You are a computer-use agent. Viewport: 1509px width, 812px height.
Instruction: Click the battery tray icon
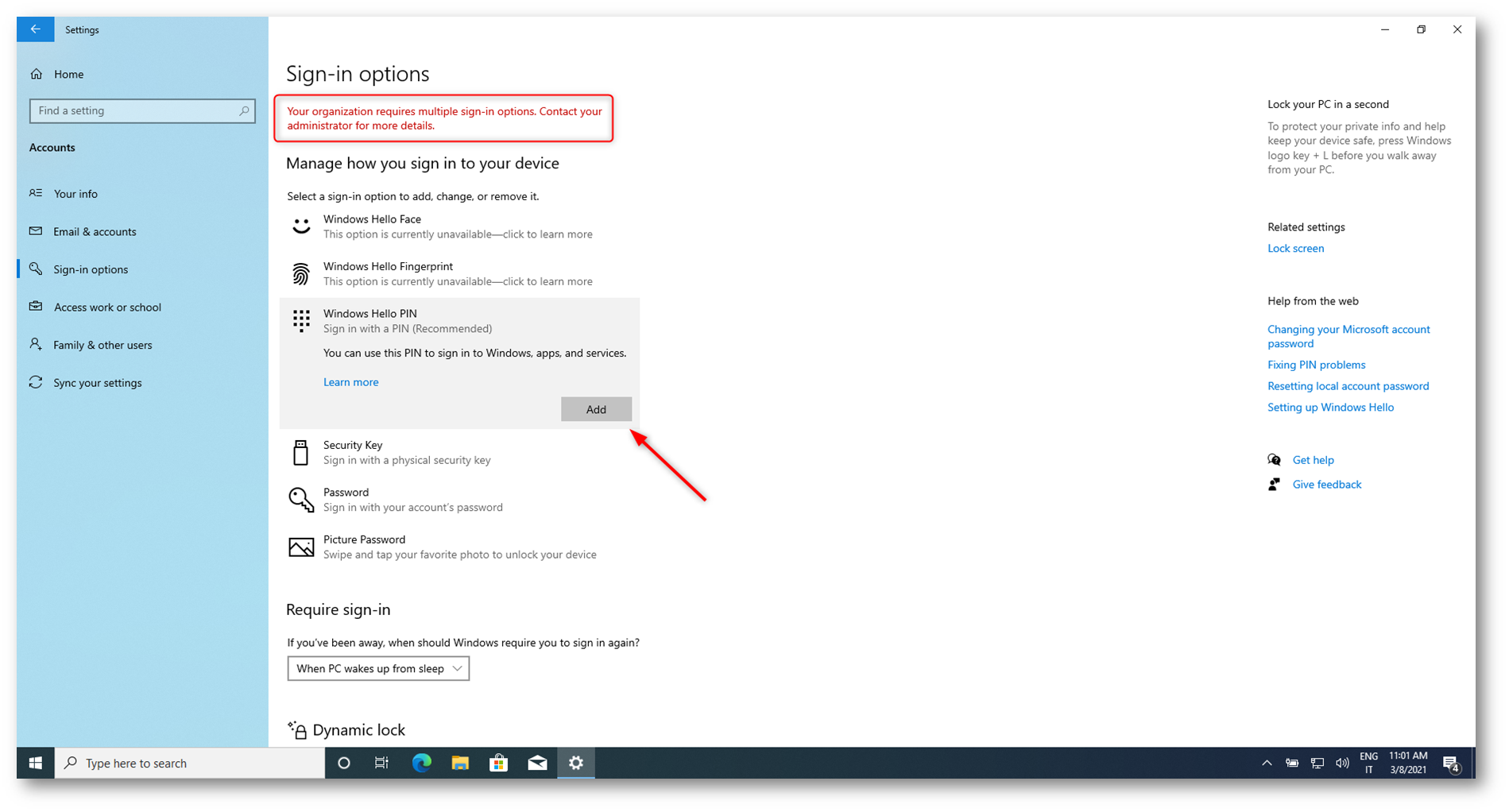click(1292, 764)
